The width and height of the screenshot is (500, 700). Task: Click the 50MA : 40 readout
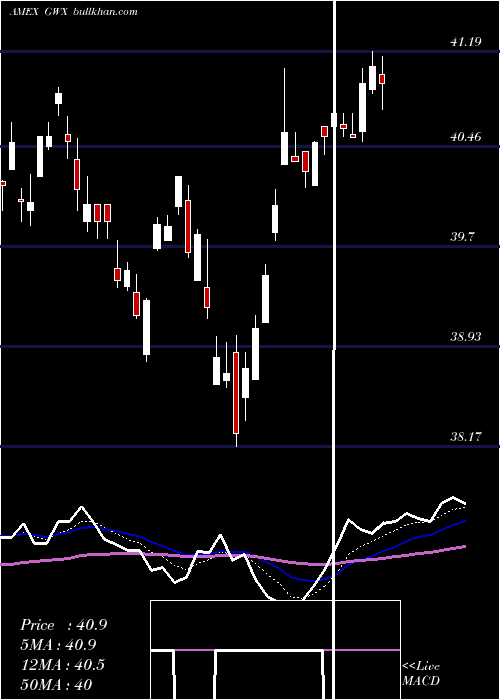[56, 684]
